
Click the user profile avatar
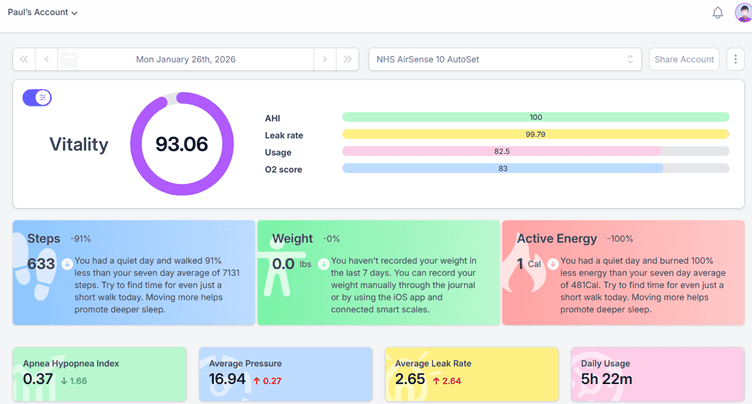(743, 13)
